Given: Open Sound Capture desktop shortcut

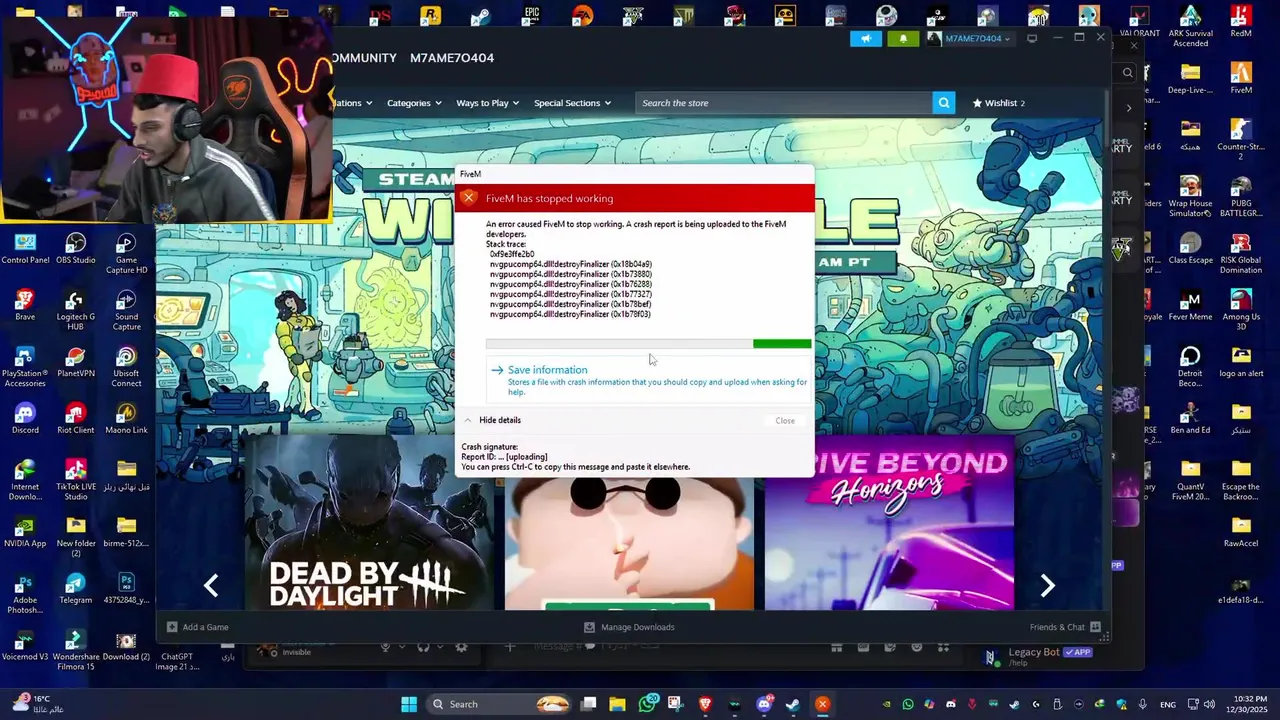Looking at the screenshot, I should tap(126, 310).
